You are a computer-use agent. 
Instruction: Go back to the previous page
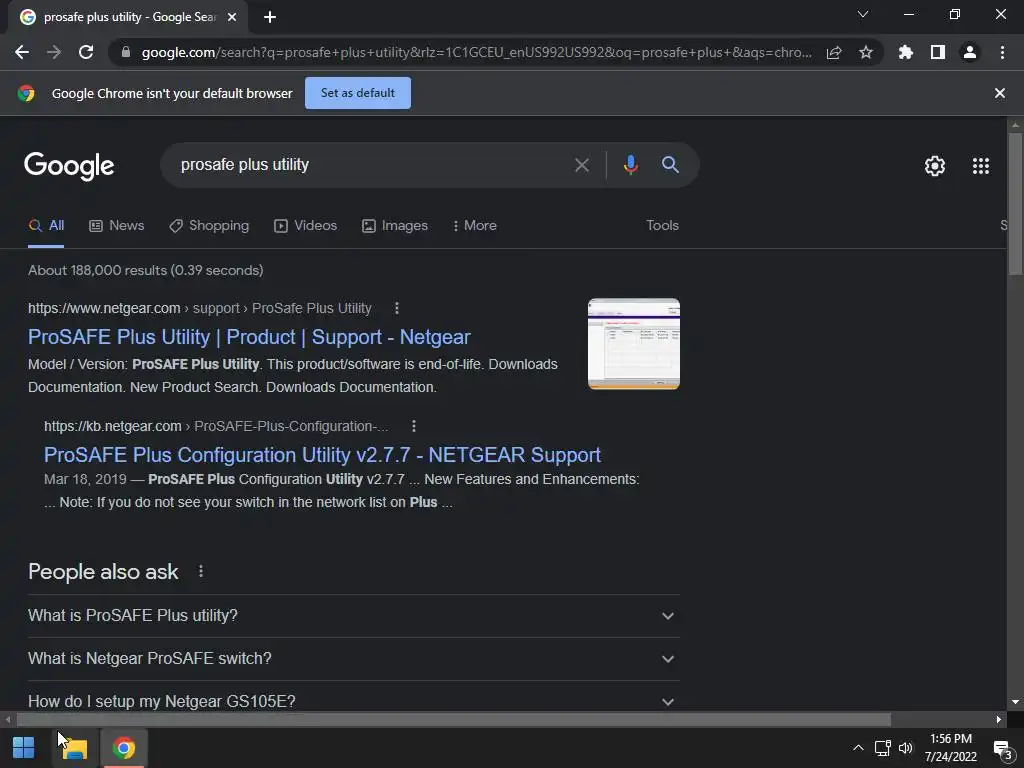(22, 52)
